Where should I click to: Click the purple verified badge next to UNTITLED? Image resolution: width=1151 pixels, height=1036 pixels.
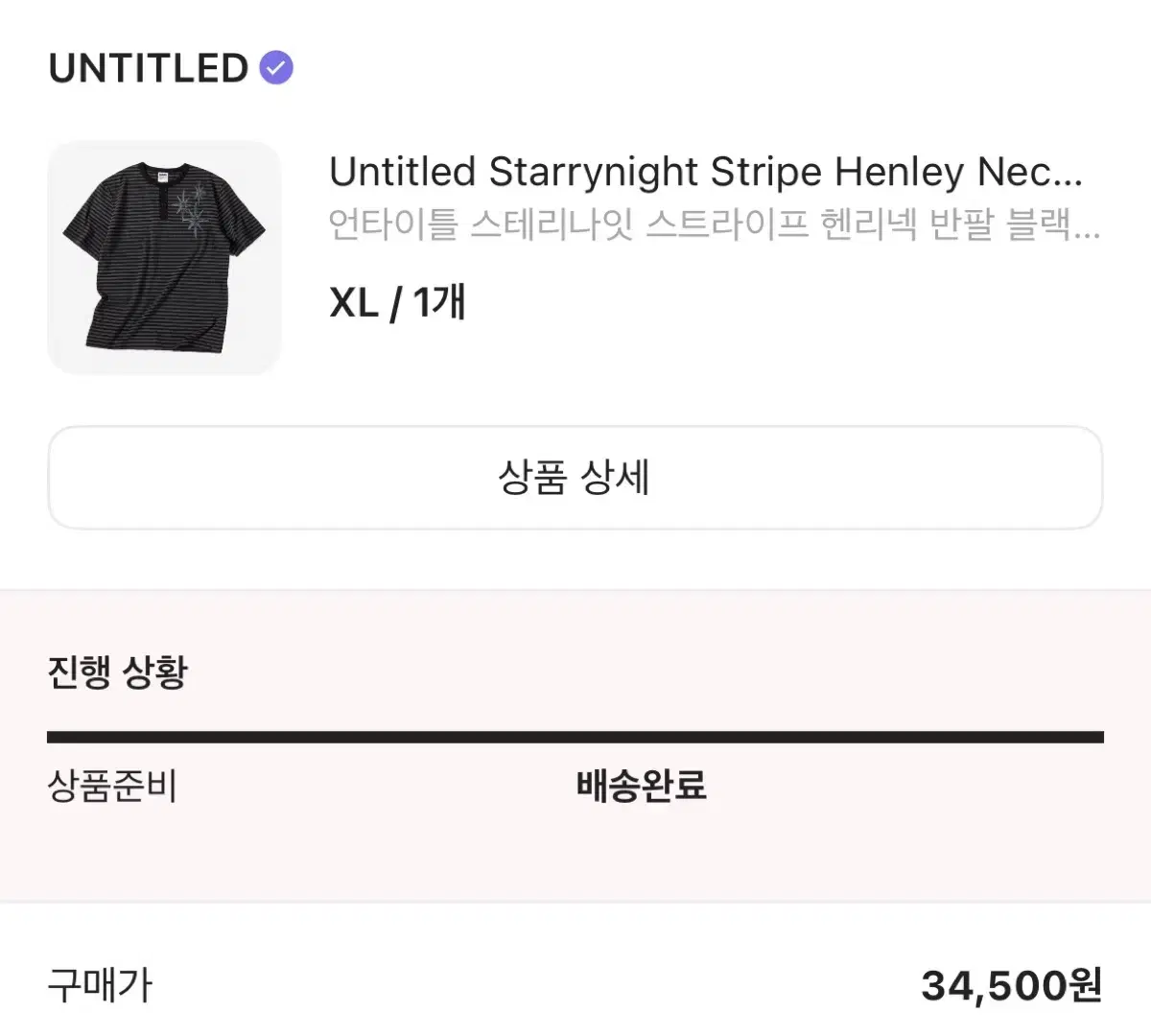click(275, 66)
